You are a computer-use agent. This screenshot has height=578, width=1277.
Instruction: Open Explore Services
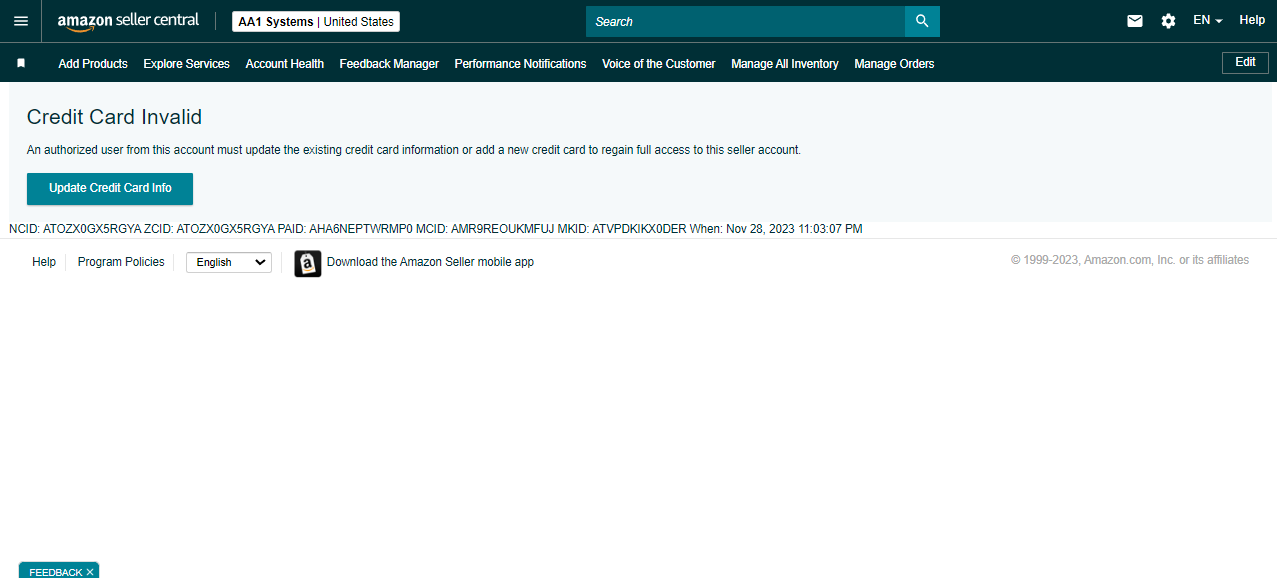pos(186,64)
